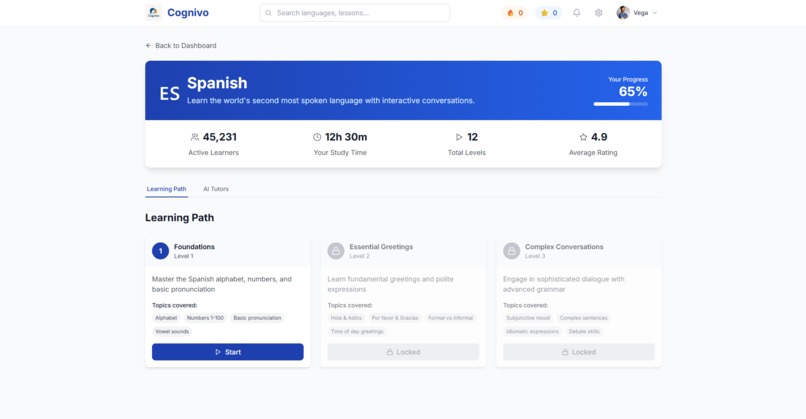Viewport: 806px width, 419px height.
Task: Select the Subjunctive mood topic tag
Action: pos(528,318)
